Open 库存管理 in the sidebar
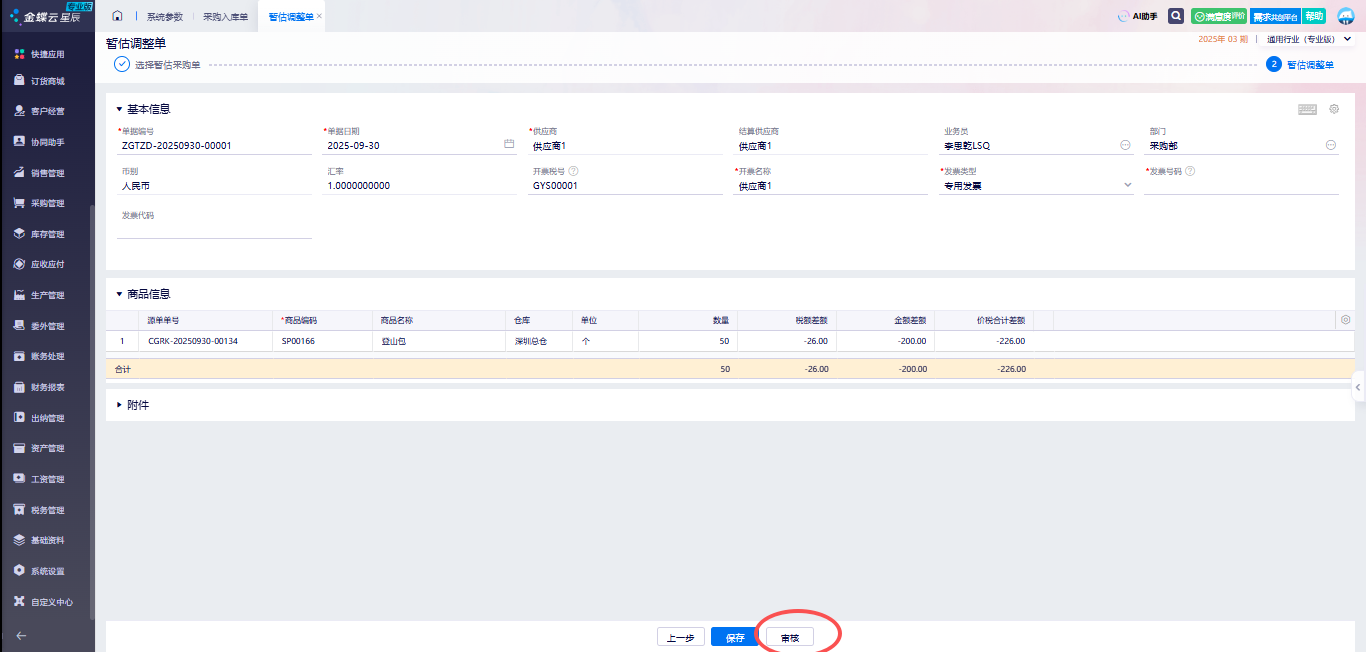Viewport: 1366px width, 652px height. pyautogui.click(x=47, y=234)
